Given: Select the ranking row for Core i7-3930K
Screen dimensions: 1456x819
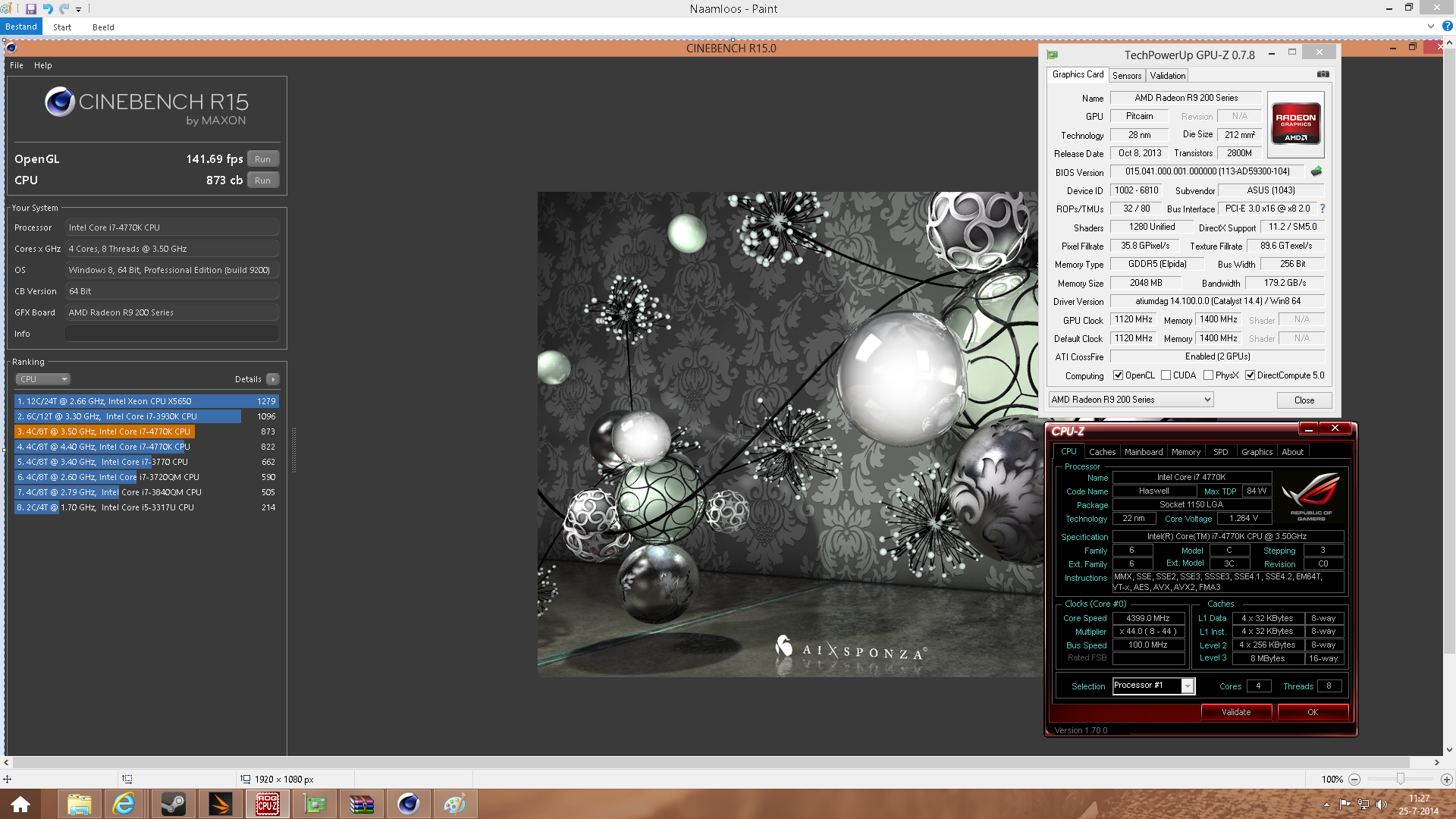Looking at the screenshot, I should pos(146,416).
